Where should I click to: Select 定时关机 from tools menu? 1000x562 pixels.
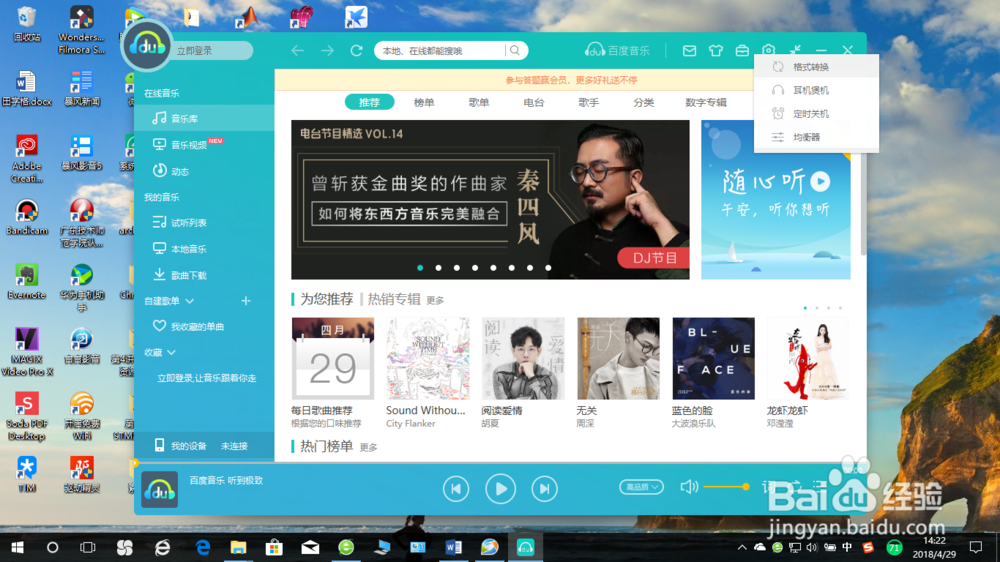tap(816, 114)
